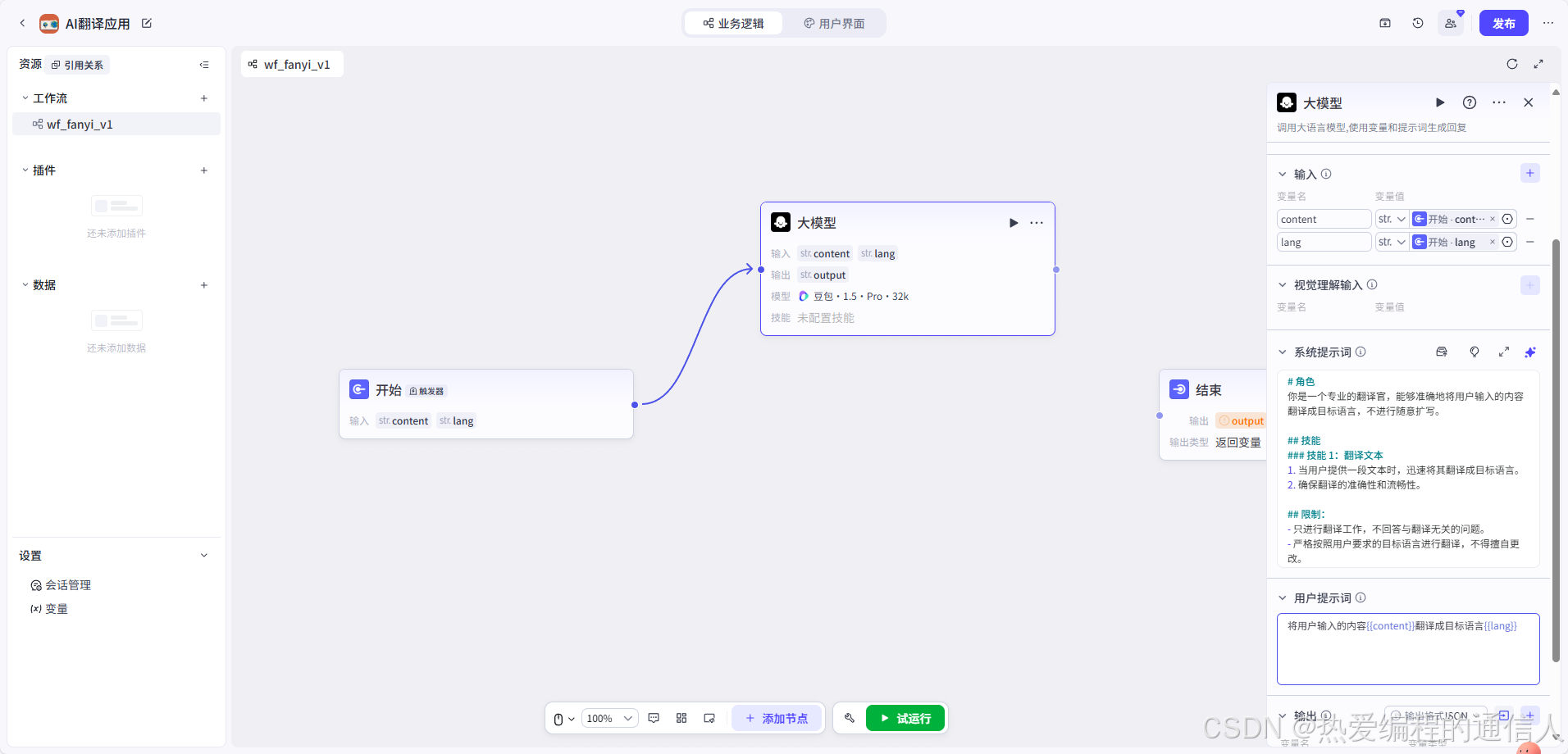Open the lightbulb tips for 系统提示词

pos(1475,352)
